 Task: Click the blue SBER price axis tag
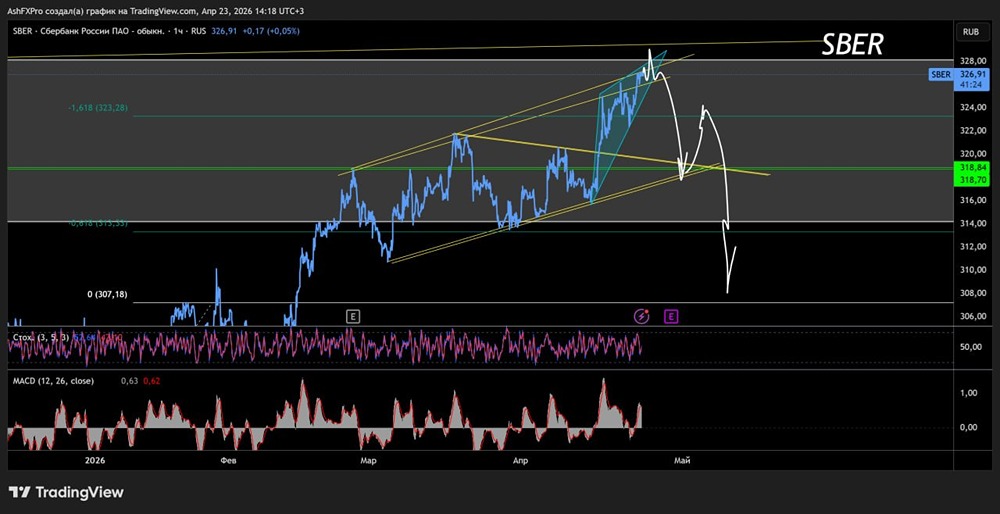941,75
